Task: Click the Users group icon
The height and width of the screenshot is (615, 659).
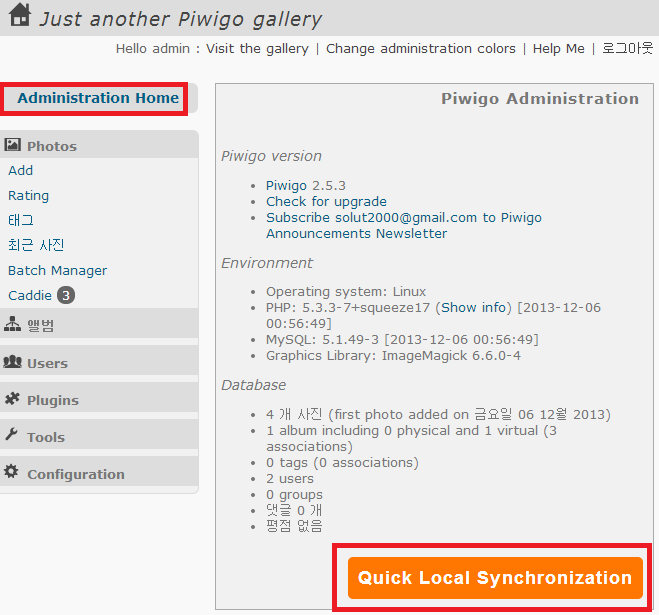Action: pos(13,362)
